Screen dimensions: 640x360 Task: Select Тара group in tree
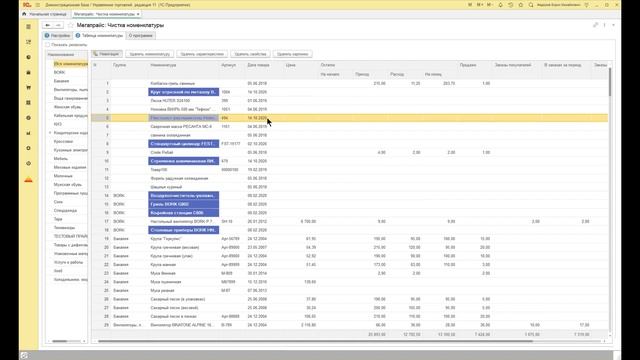coord(58,219)
